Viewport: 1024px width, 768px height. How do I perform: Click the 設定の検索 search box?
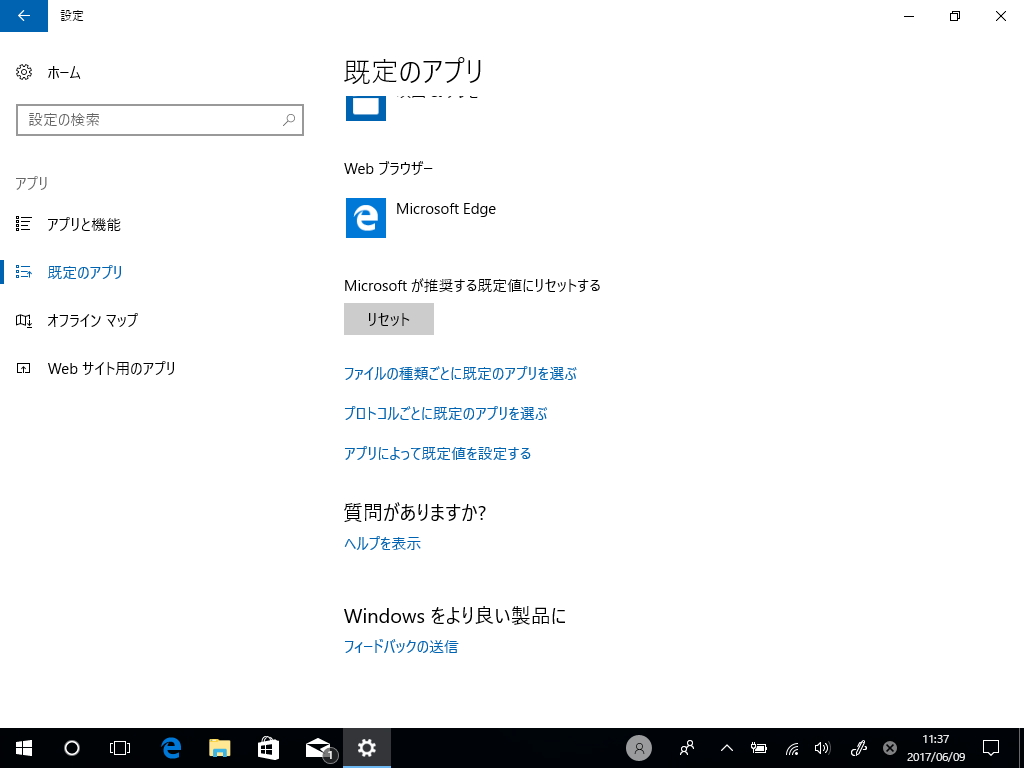click(160, 120)
